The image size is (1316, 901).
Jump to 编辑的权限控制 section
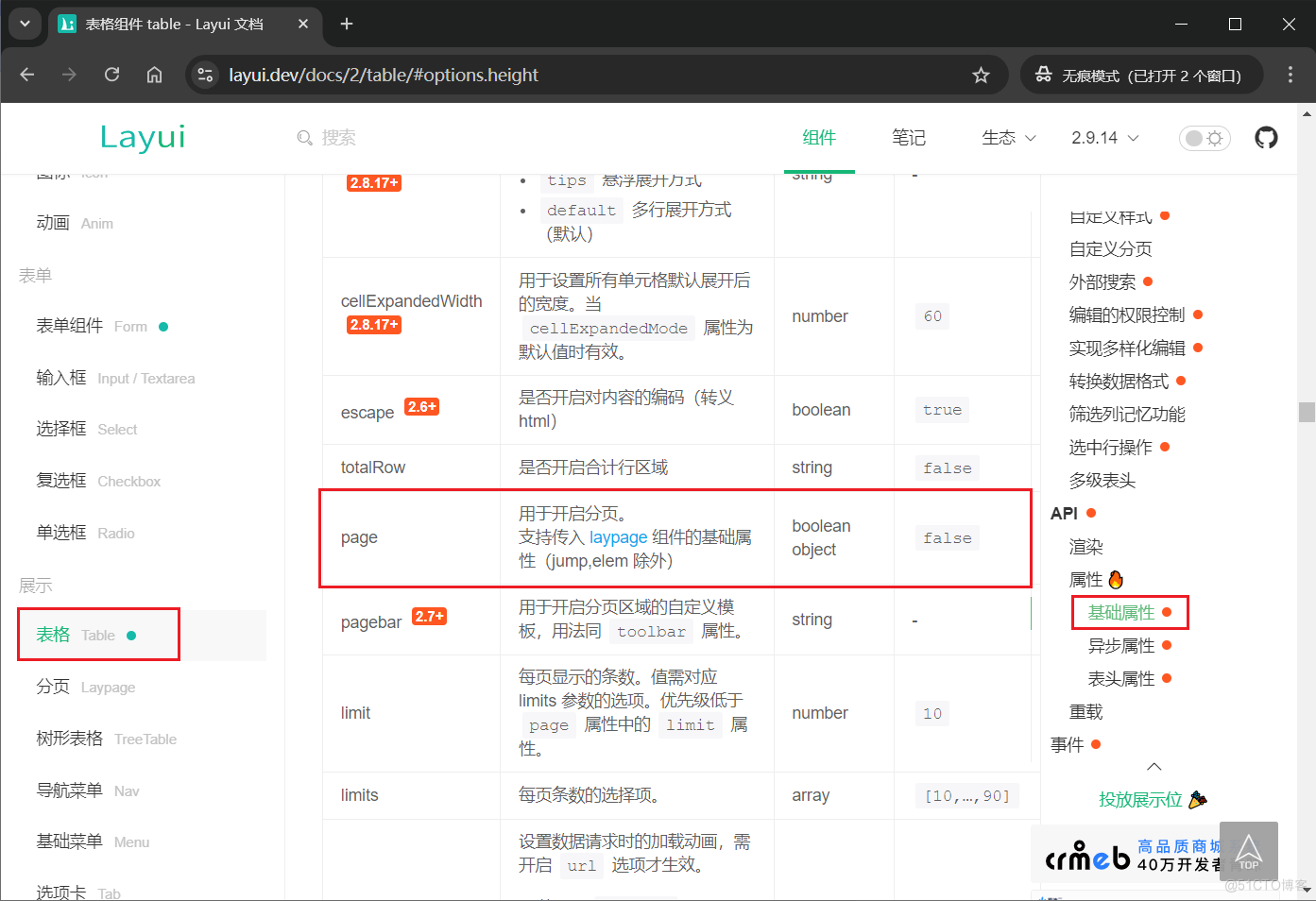point(1127,315)
